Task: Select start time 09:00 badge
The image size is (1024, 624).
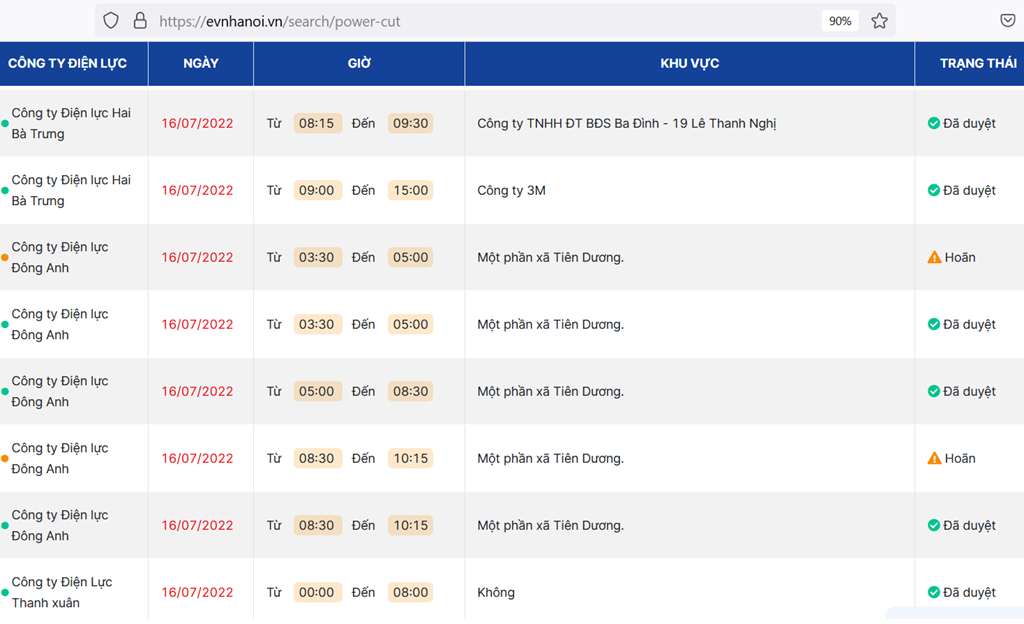Action: (x=317, y=190)
